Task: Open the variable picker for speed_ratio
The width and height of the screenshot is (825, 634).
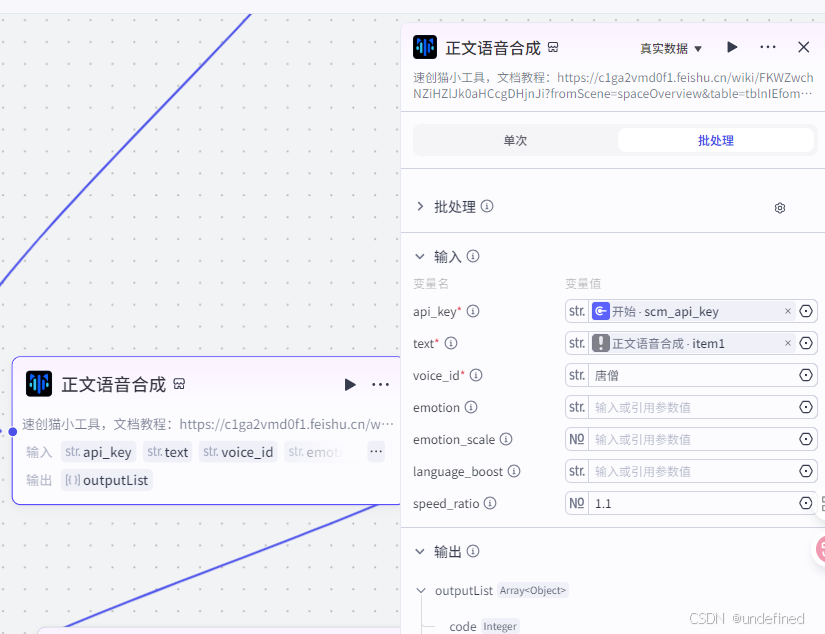Action: pyautogui.click(x=806, y=504)
